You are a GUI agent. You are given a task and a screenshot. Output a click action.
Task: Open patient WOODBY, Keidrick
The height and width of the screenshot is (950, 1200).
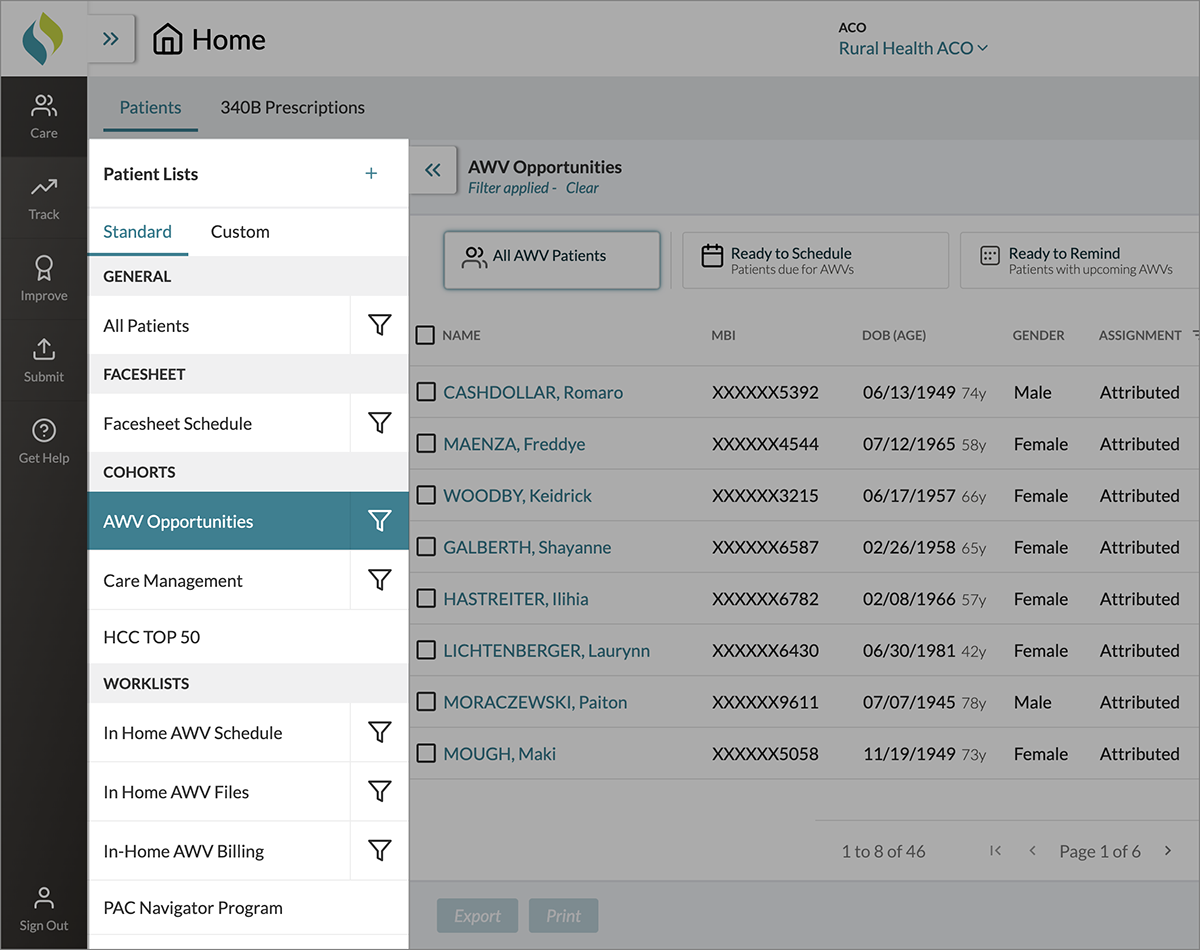(517, 496)
